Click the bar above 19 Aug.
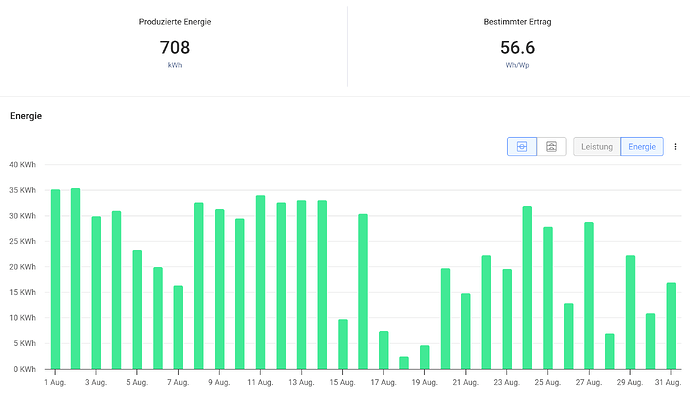 coord(425,357)
